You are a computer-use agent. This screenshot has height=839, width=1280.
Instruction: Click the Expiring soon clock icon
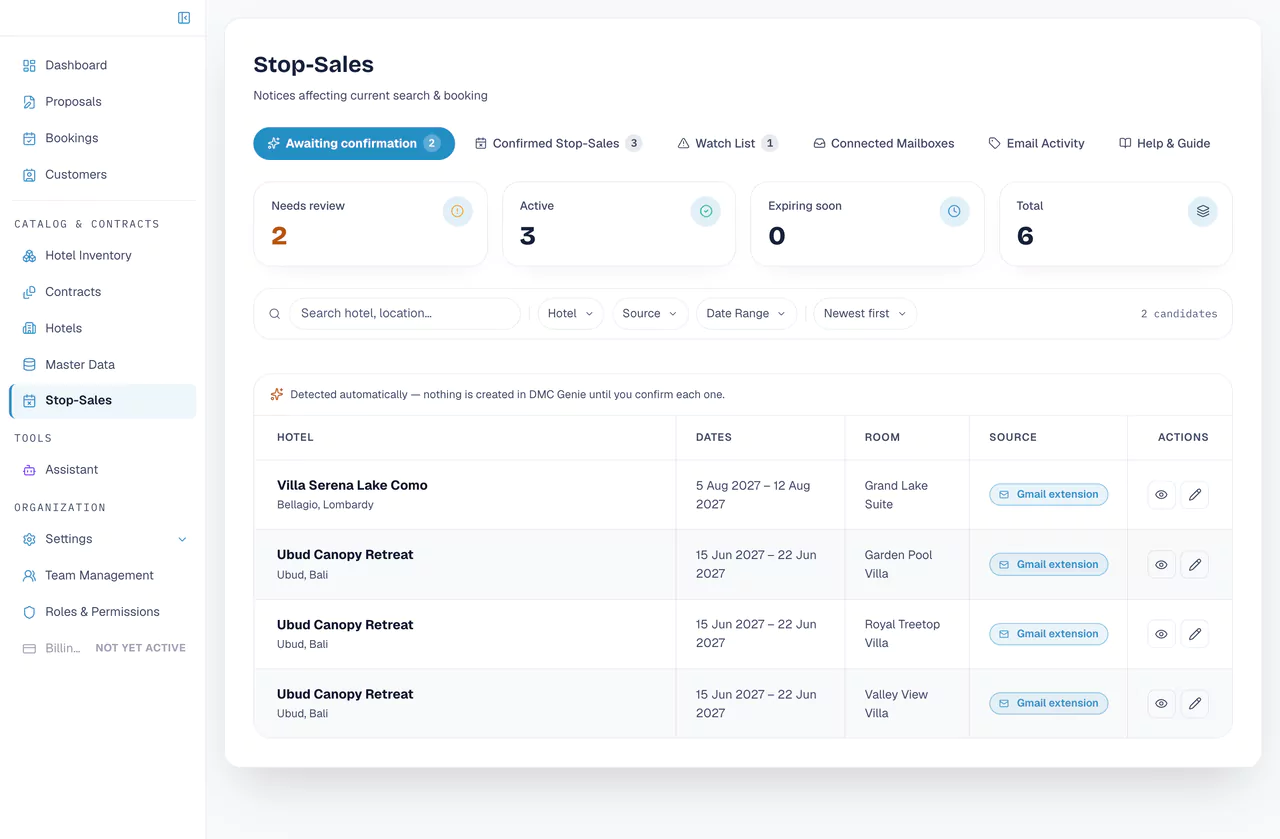[954, 211]
